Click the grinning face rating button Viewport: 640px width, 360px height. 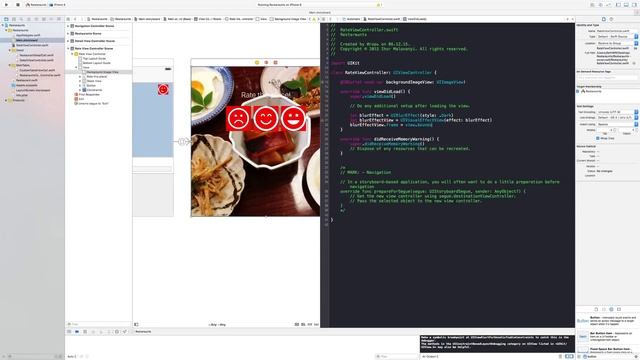[x=293, y=118]
